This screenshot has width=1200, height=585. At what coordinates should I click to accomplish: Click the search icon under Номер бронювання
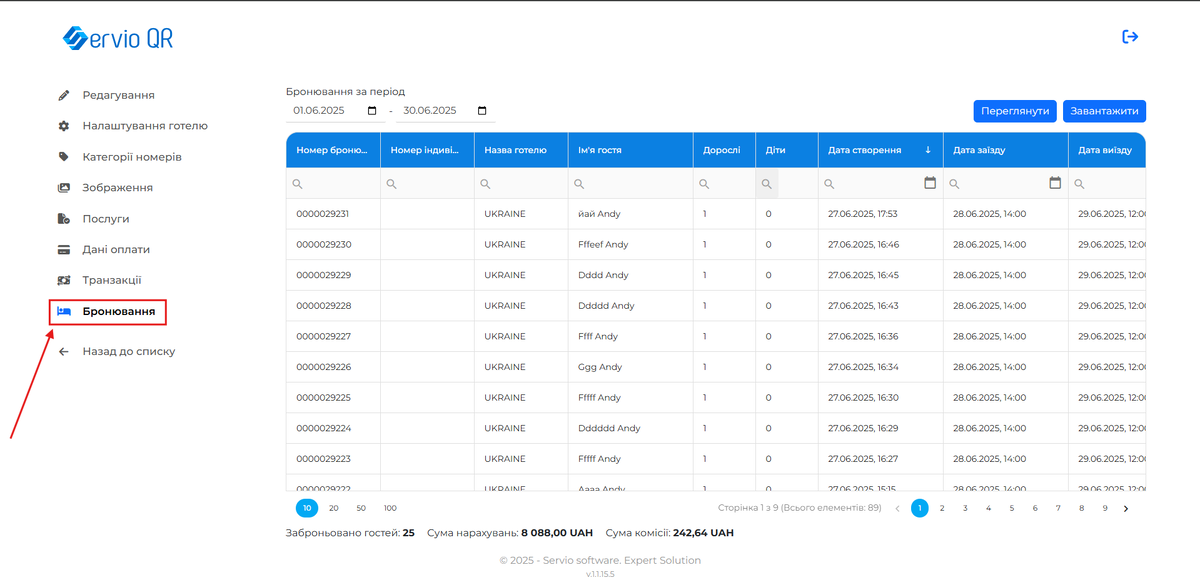pos(297,183)
